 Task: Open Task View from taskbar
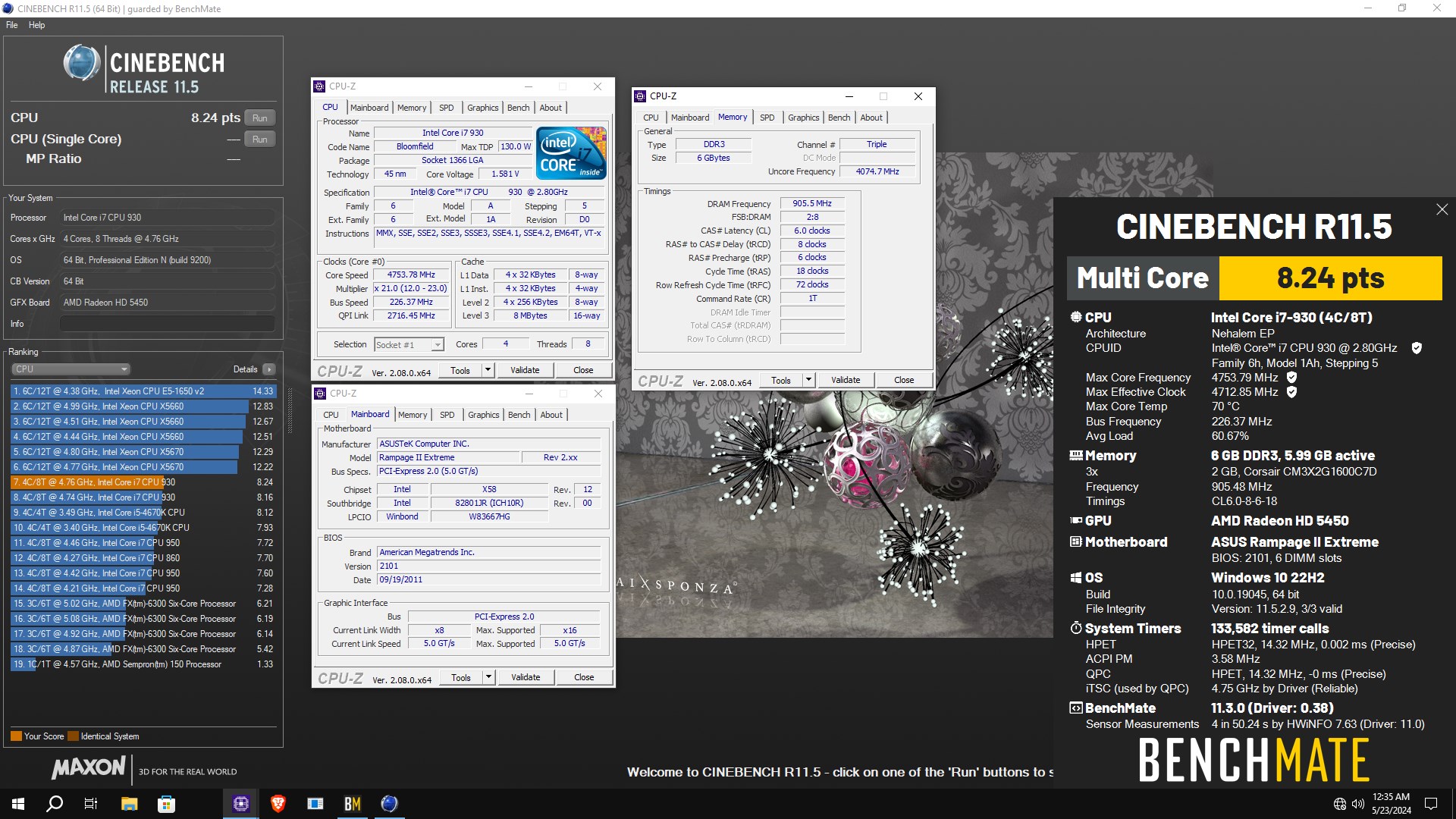click(91, 804)
